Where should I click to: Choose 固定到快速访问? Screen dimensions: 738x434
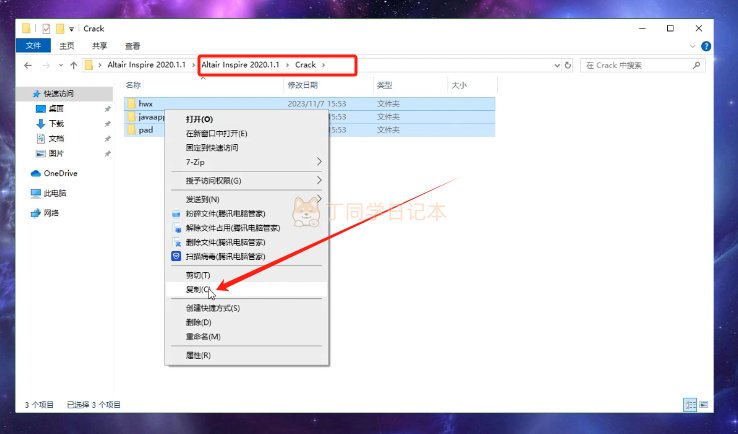[246, 148]
